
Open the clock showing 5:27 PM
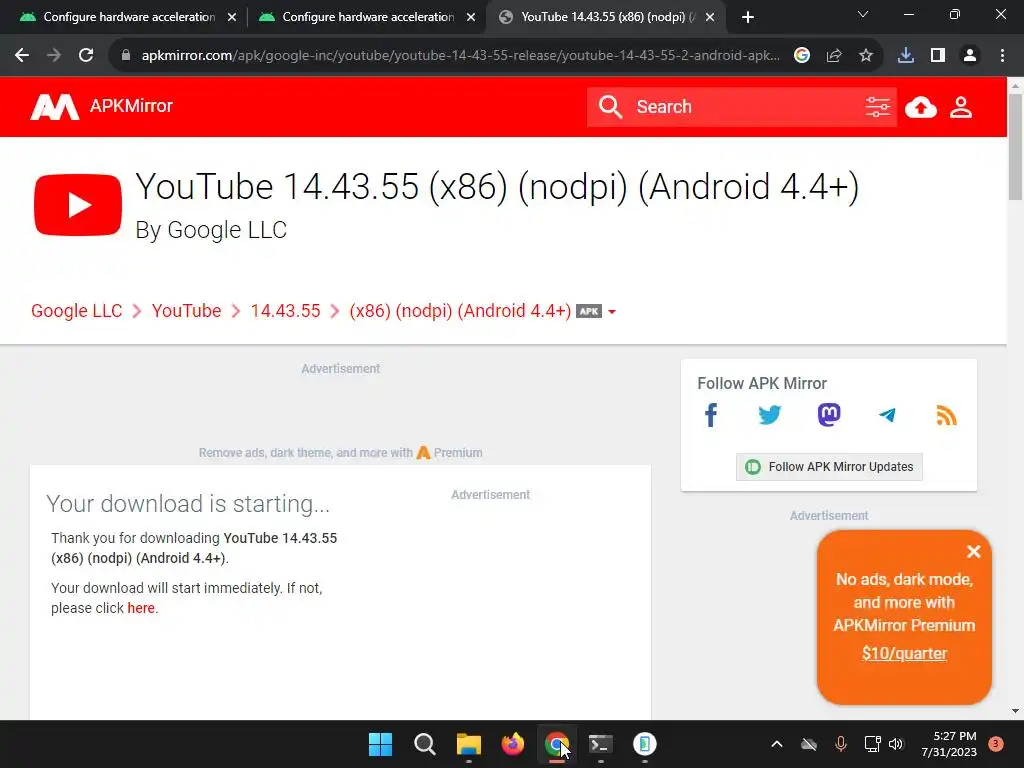pos(949,744)
